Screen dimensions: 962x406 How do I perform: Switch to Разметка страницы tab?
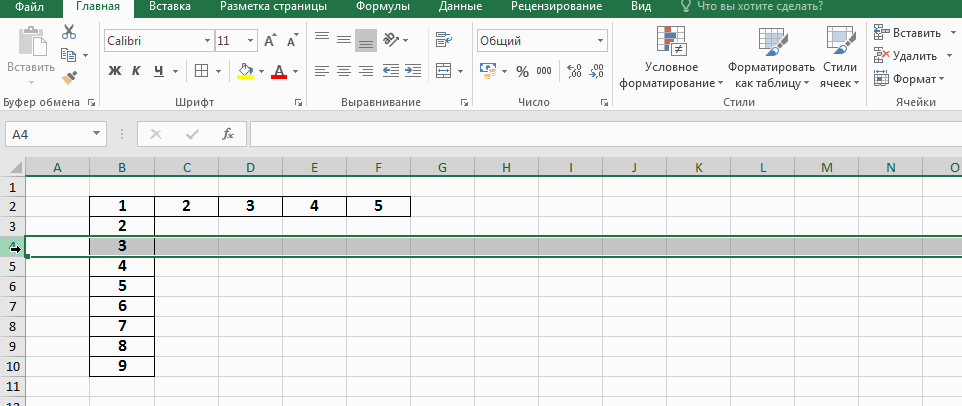click(x=273, y=7)
